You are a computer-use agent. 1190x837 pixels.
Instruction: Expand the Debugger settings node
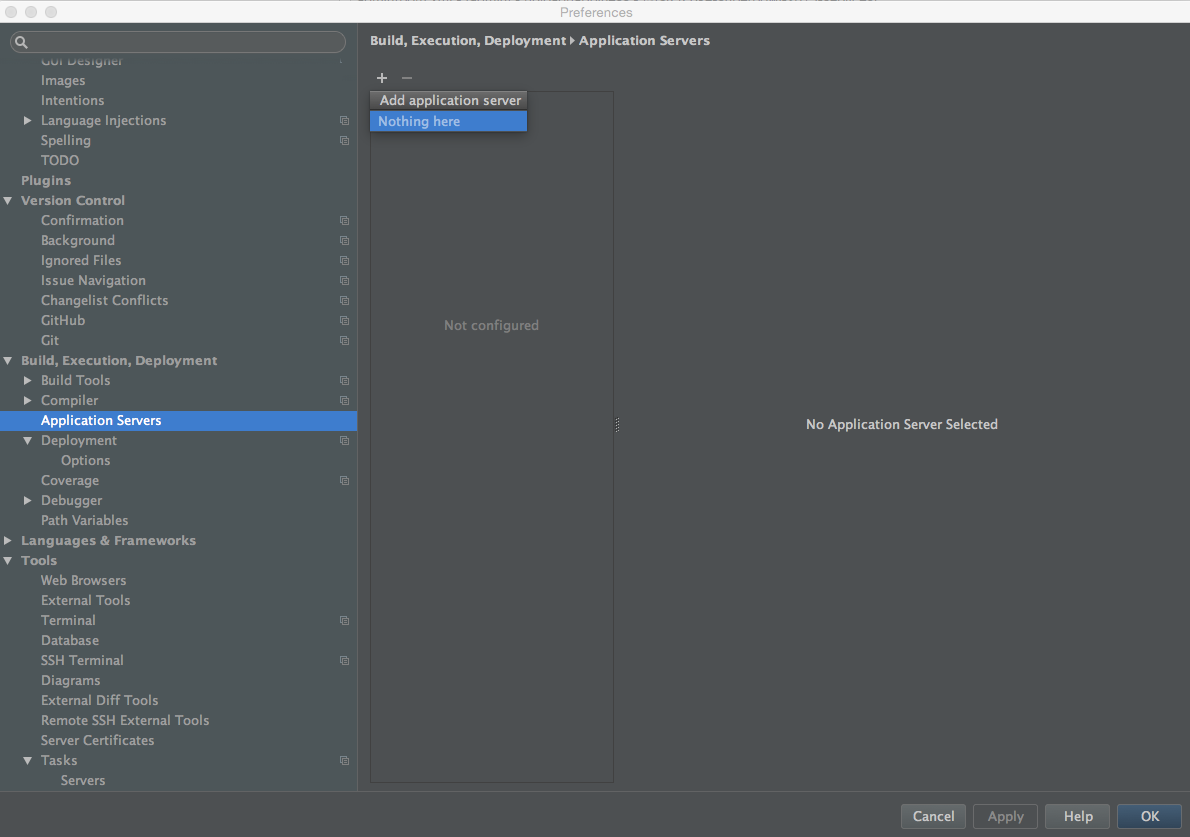tap(28, 501)
